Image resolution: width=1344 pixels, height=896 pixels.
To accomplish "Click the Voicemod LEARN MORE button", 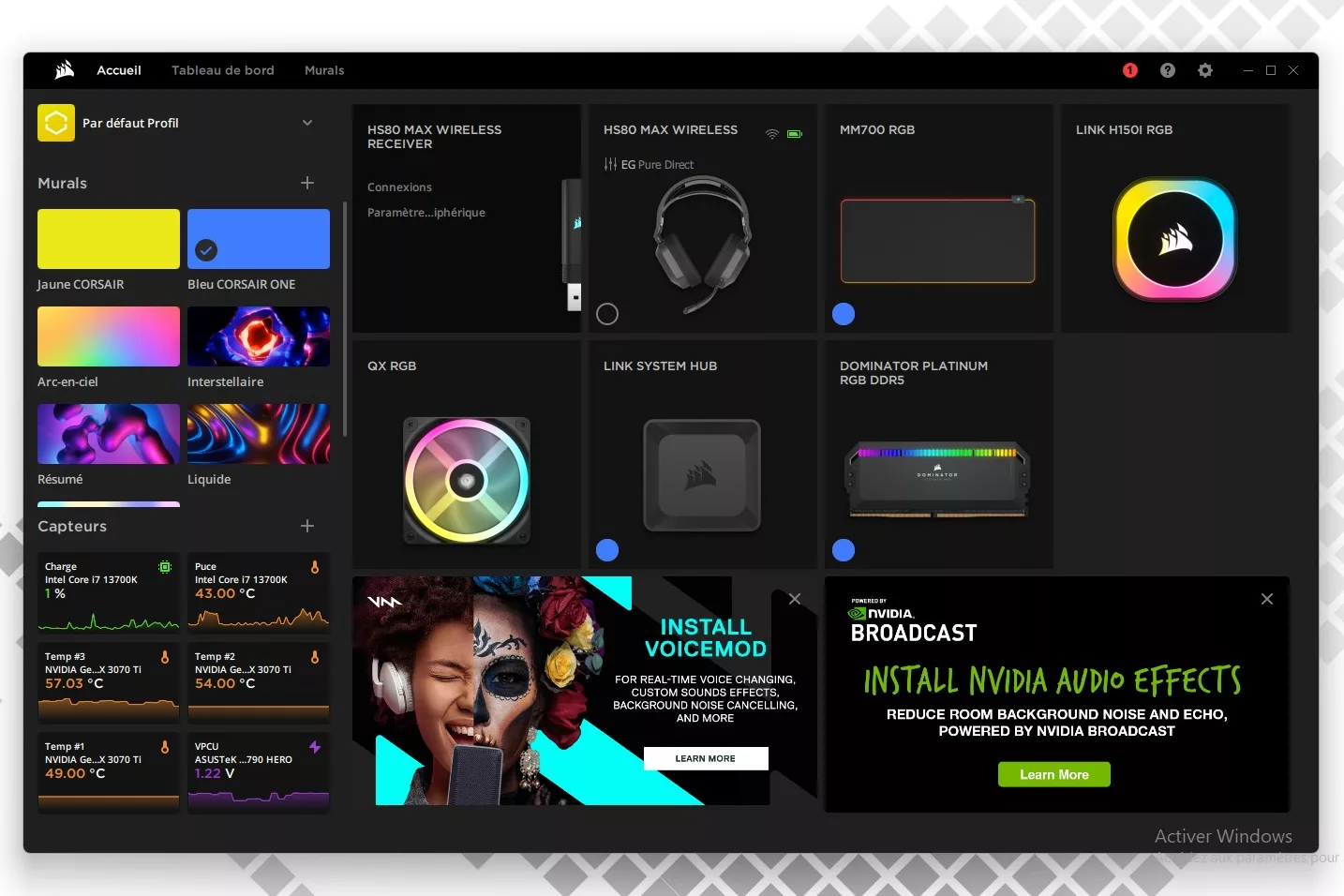I will click(x=706, y=758).
